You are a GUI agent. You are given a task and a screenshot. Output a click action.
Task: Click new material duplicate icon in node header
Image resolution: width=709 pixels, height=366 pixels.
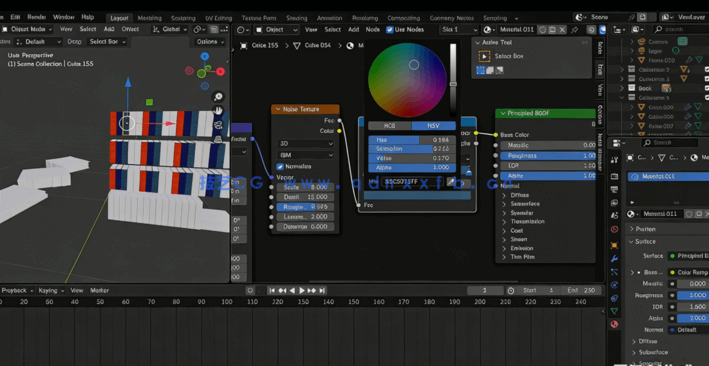click(553, 30)
